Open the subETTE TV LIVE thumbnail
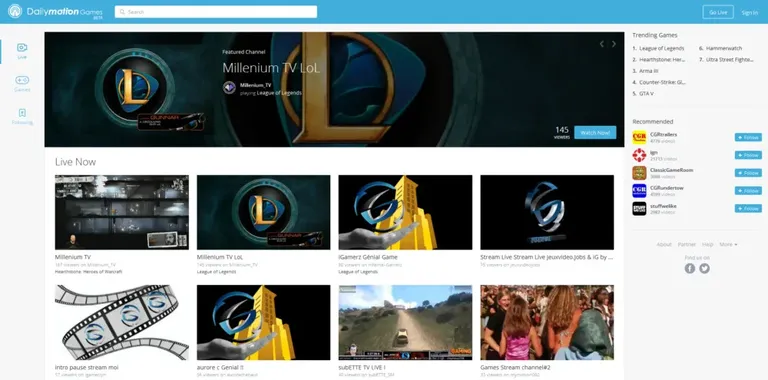The height and width of the screenshot is (380, 768). (405, 323)
